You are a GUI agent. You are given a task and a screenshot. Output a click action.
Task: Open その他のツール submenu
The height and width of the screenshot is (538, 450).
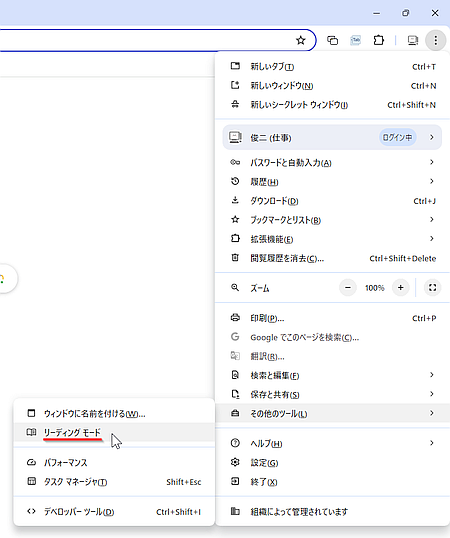coord(332,414)
